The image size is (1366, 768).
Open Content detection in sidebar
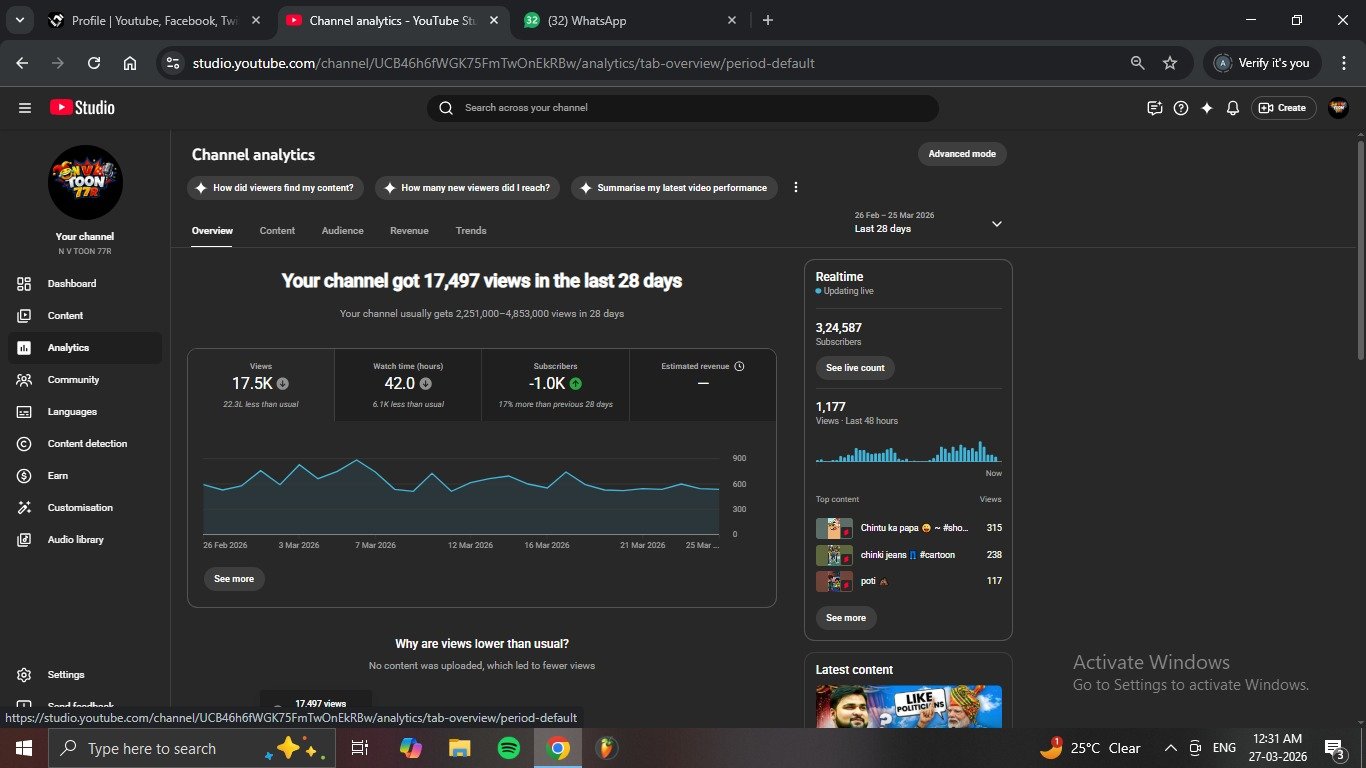point(87,444)
